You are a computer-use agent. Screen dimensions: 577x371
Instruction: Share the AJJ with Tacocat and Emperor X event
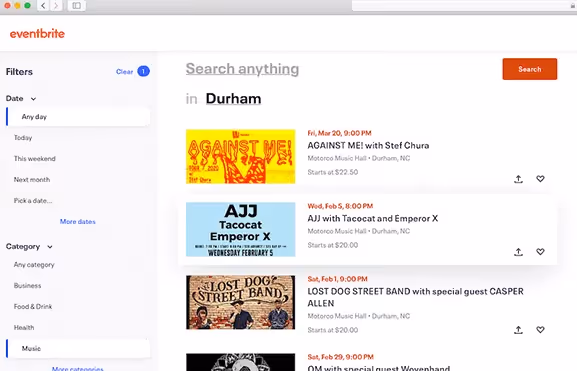tap(518, 252)
